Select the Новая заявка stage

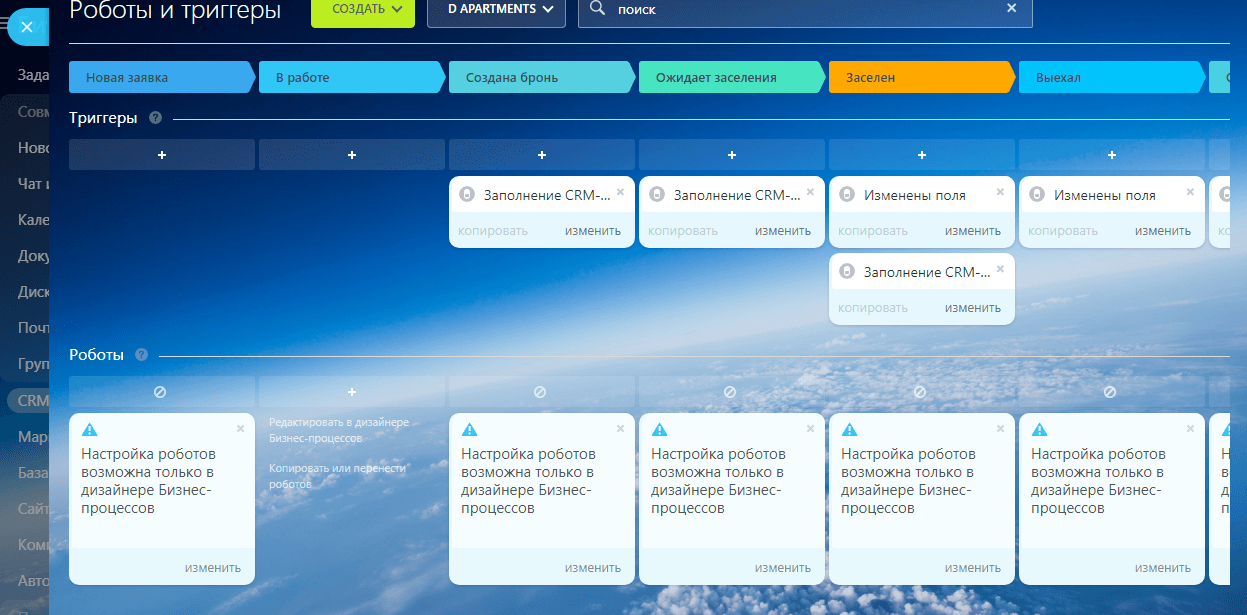coord(160,77)
